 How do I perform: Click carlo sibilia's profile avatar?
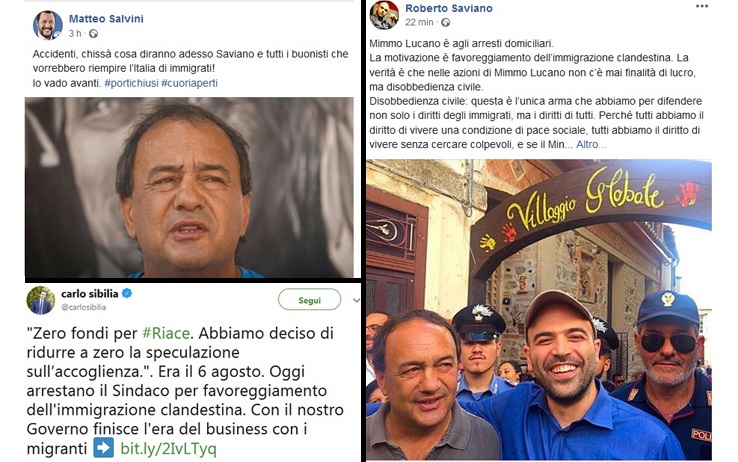(40, 300)
